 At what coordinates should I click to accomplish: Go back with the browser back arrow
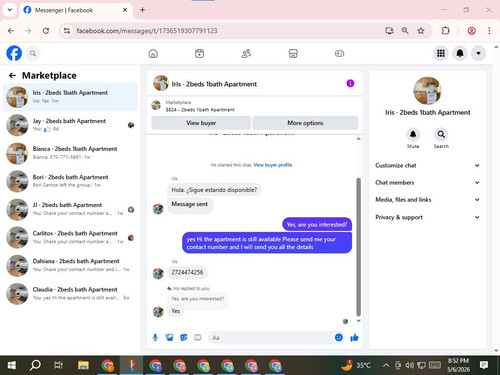11,31
